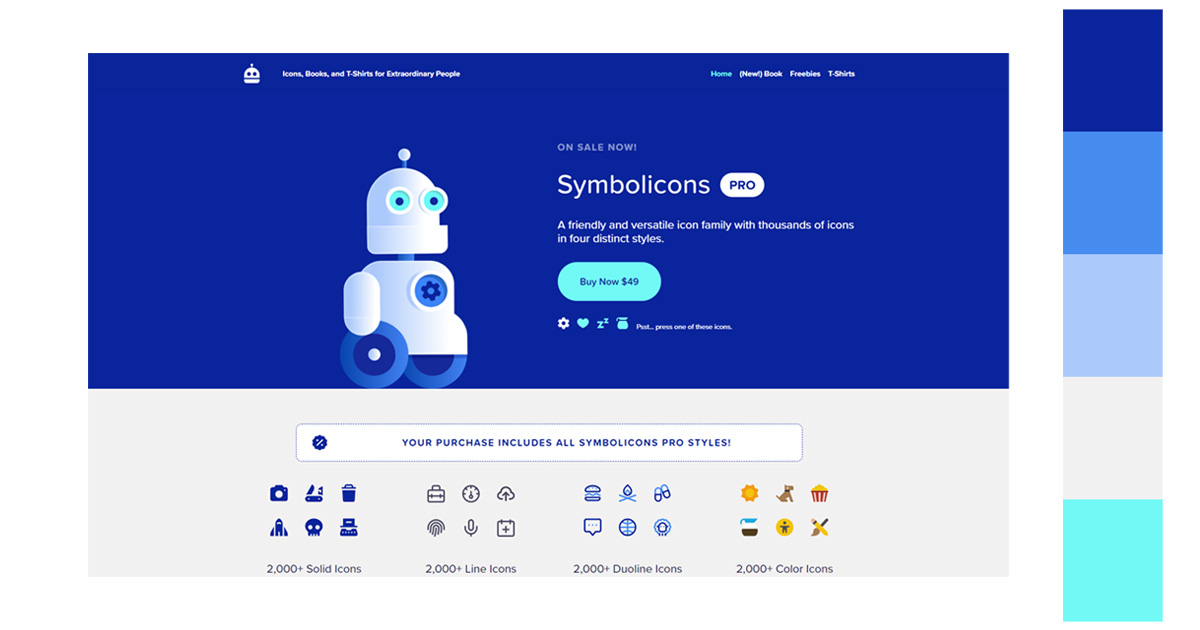Click the heart icon under Buy Now

583,323
